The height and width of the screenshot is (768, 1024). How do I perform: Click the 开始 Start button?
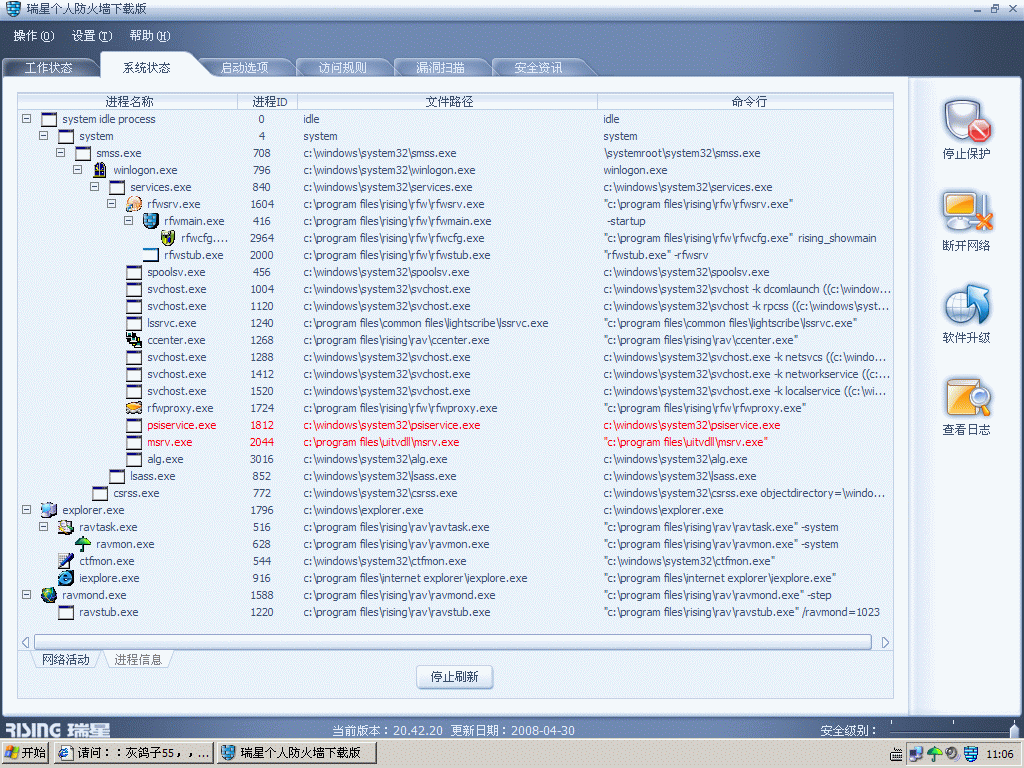click(26, 753)
